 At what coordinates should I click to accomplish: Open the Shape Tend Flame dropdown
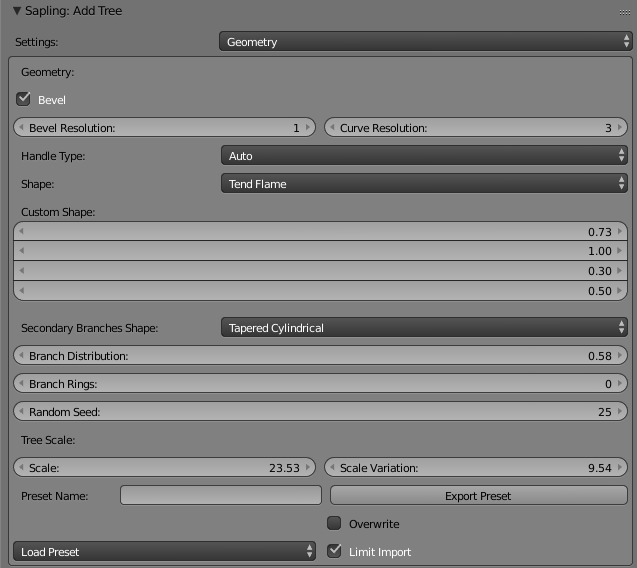(425, 184)
